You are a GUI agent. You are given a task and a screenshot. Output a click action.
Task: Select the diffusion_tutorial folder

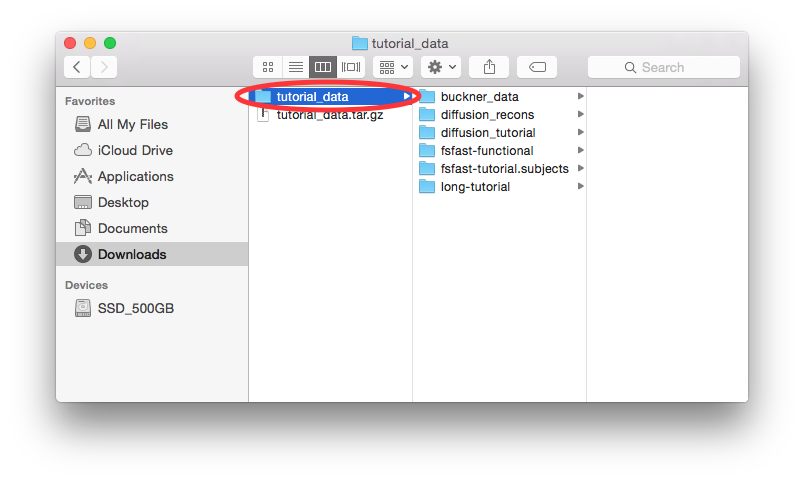[x=487, y=133]
